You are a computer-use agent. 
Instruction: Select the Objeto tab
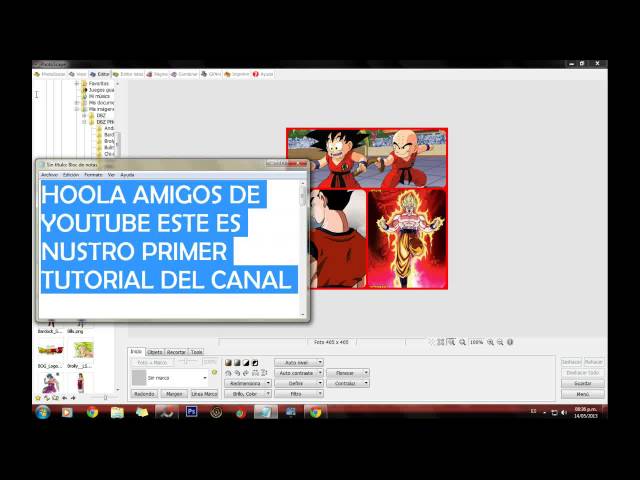[155, 352]
